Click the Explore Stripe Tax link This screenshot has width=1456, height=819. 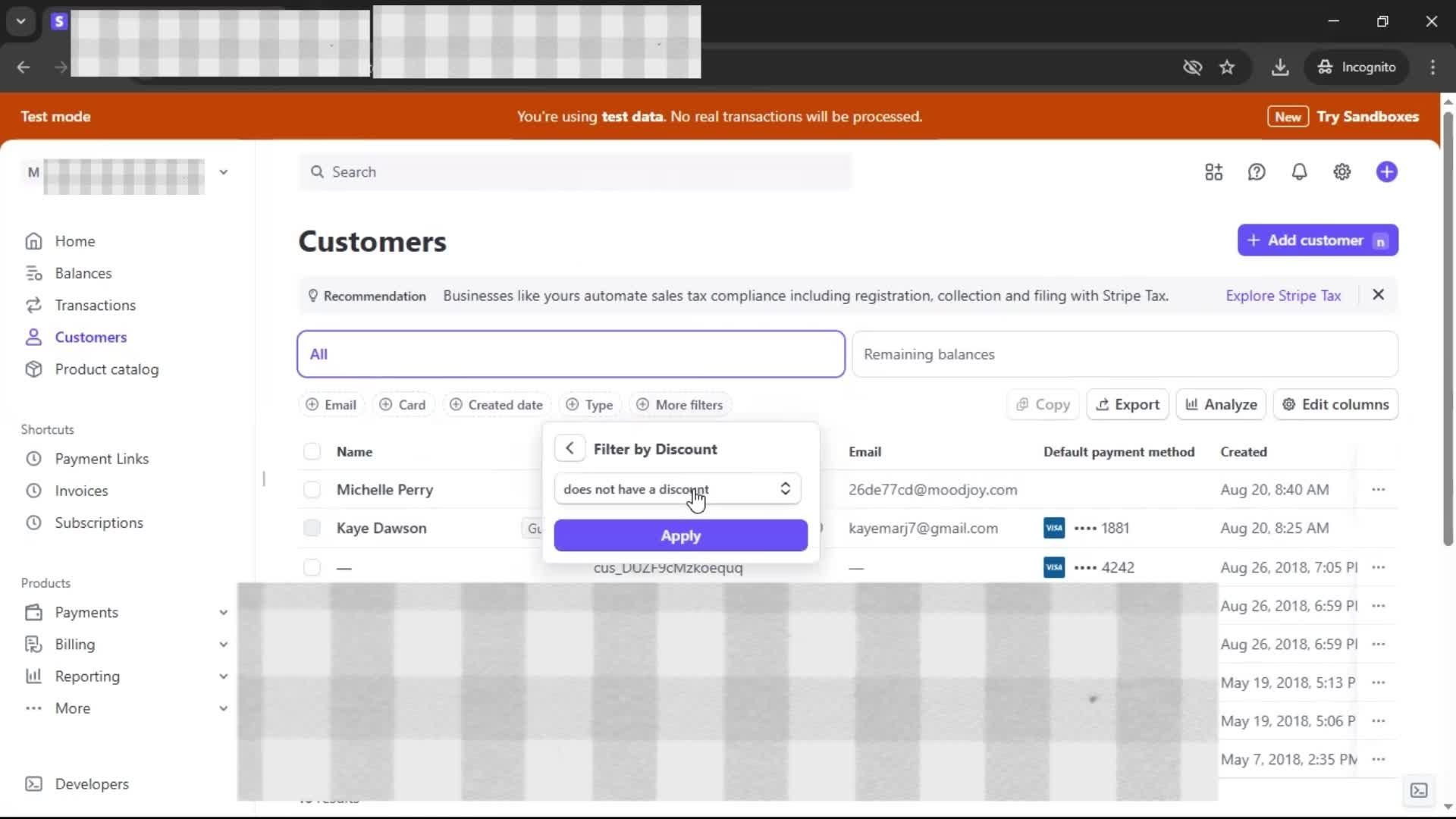click(1283, 296)
